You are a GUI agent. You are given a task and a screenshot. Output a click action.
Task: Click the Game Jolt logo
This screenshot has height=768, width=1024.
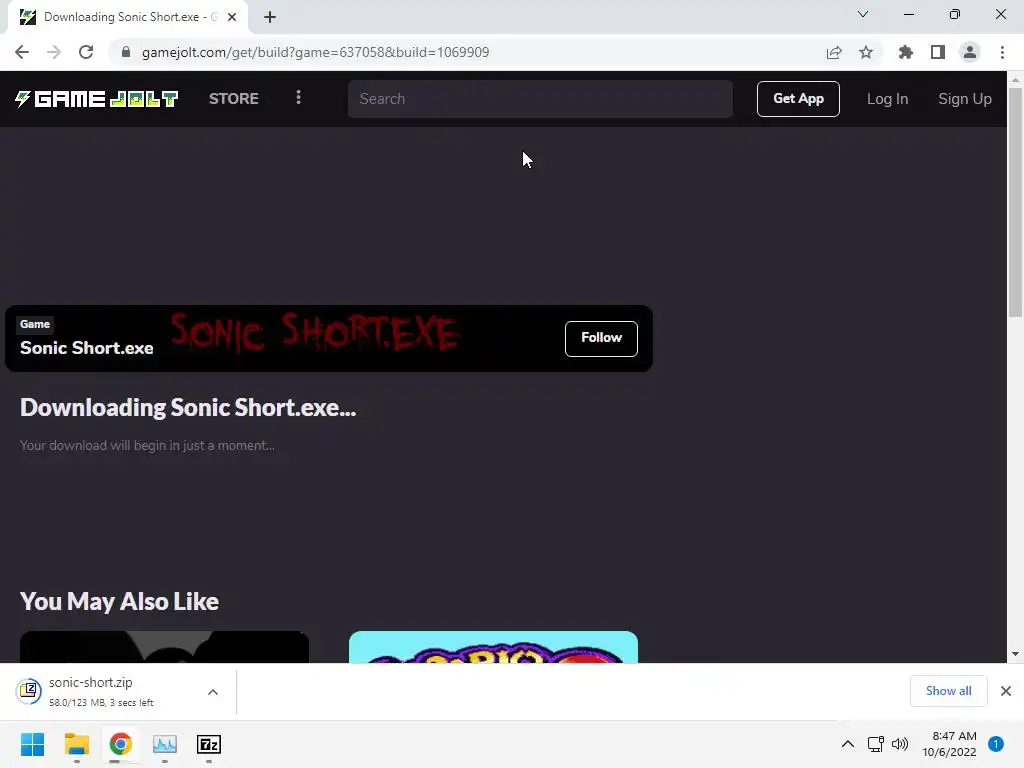pos(97,99)
